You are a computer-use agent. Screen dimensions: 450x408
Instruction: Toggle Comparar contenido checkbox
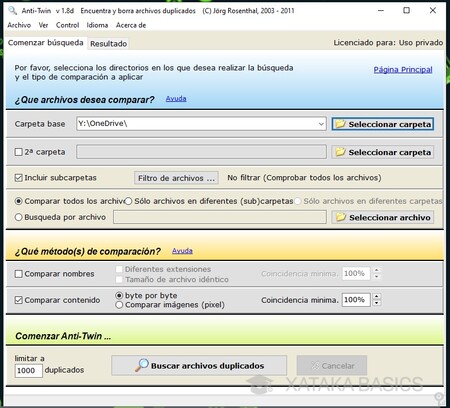tap(19, 300)
